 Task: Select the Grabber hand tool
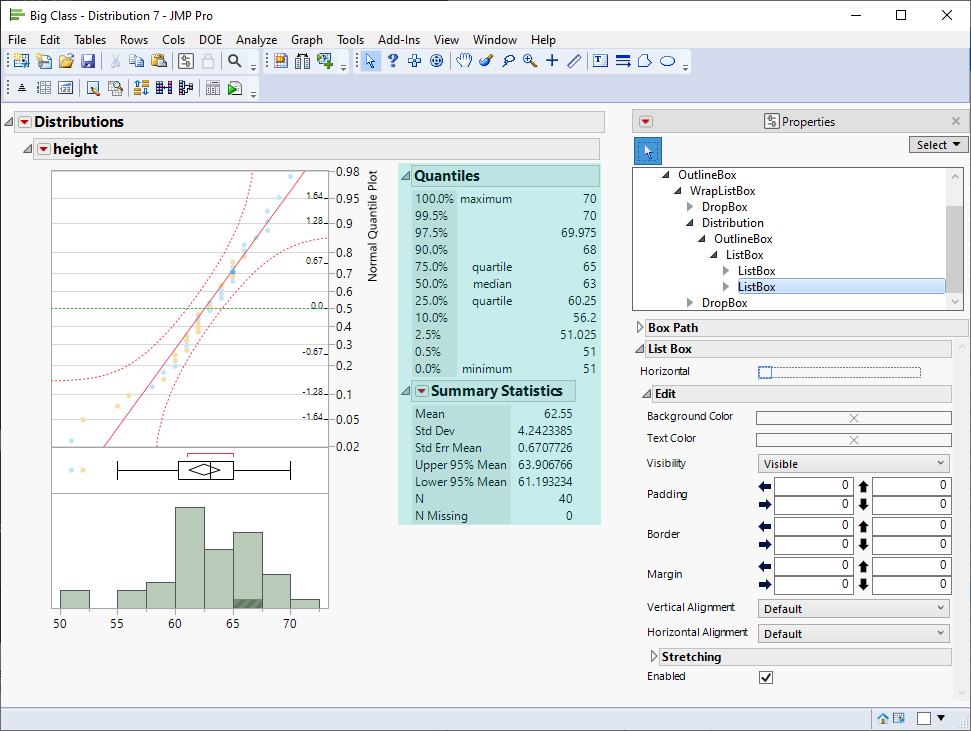pyautogui.click(x=464, y=61)
